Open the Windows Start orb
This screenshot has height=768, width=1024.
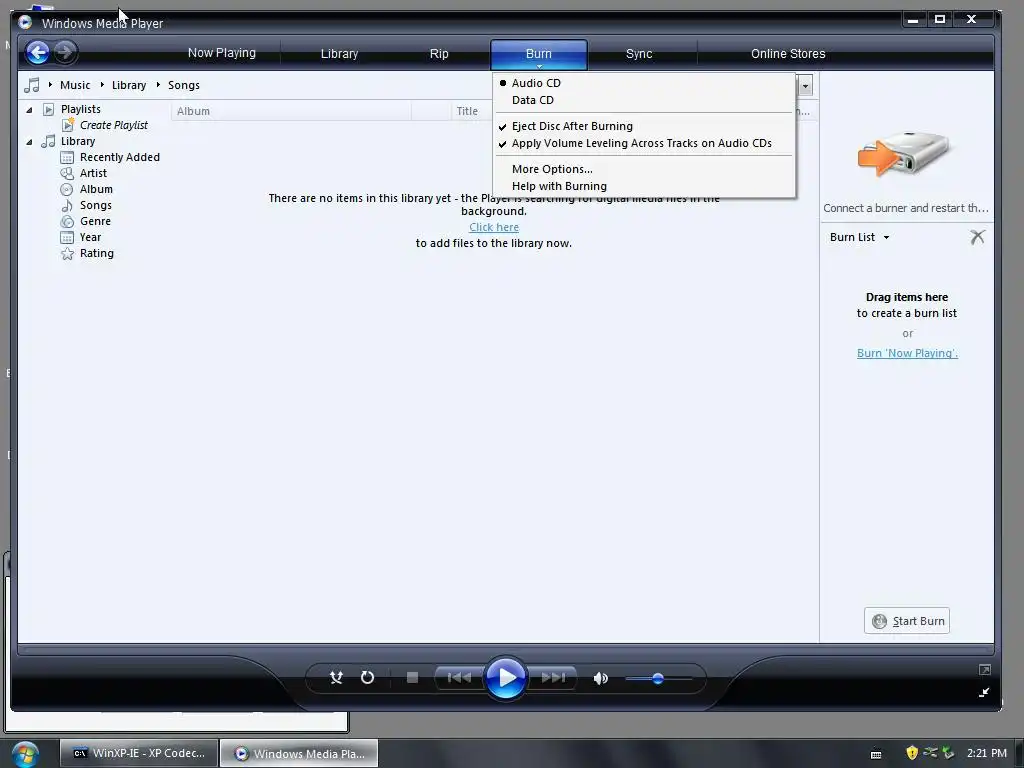(x=24, y=753)
